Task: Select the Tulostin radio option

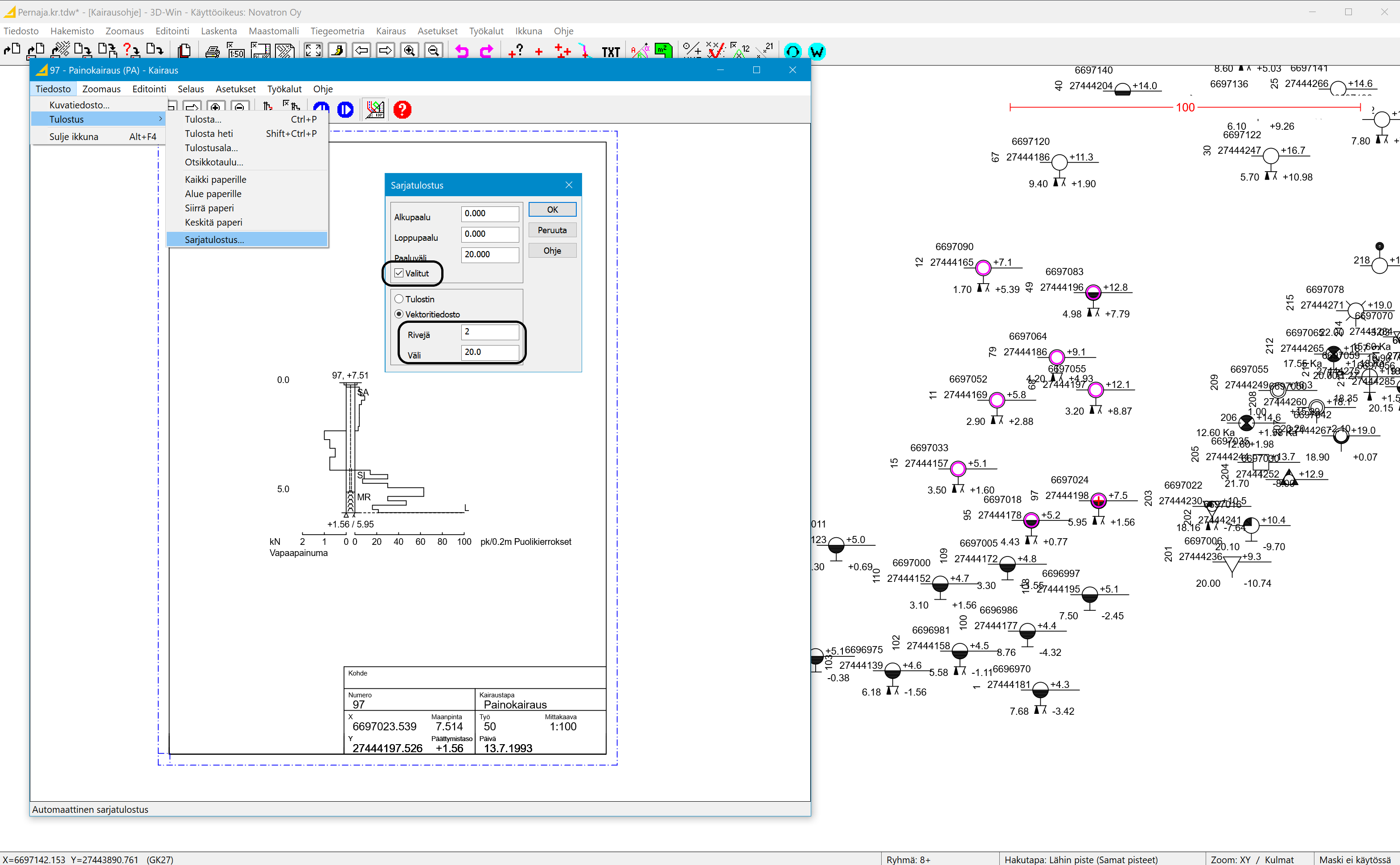Action: click(x=399, y=299)
